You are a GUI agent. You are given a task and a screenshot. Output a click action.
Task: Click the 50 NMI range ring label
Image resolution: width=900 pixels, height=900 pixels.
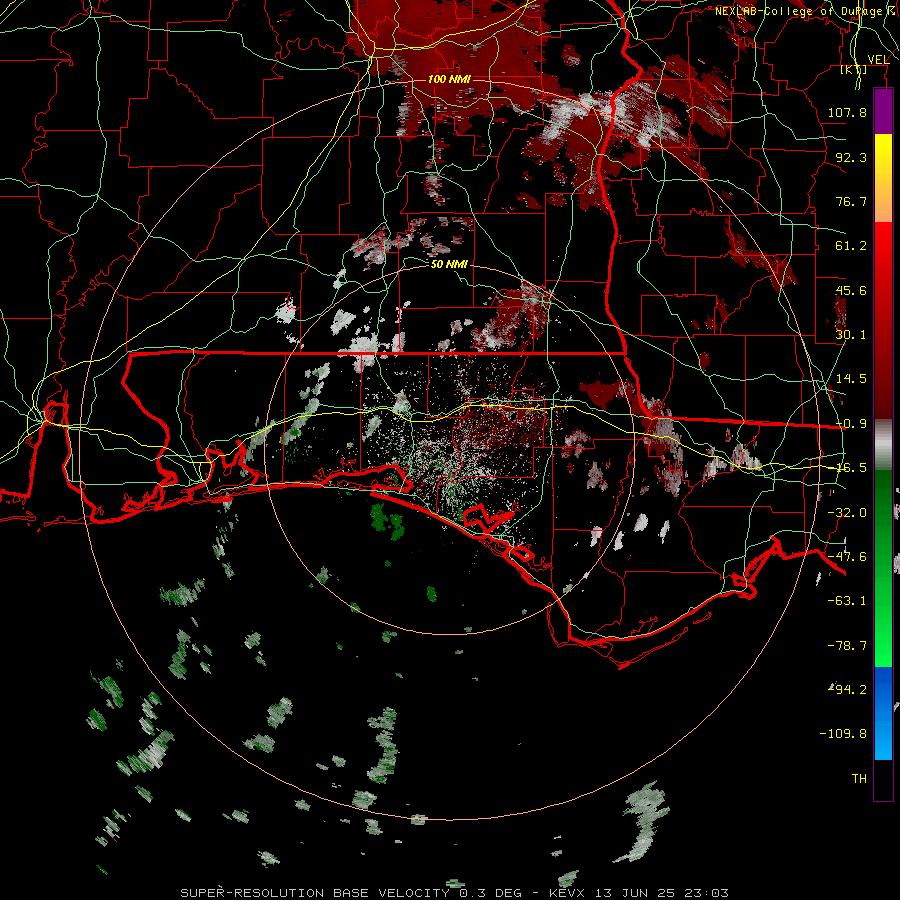pos(449,264)
